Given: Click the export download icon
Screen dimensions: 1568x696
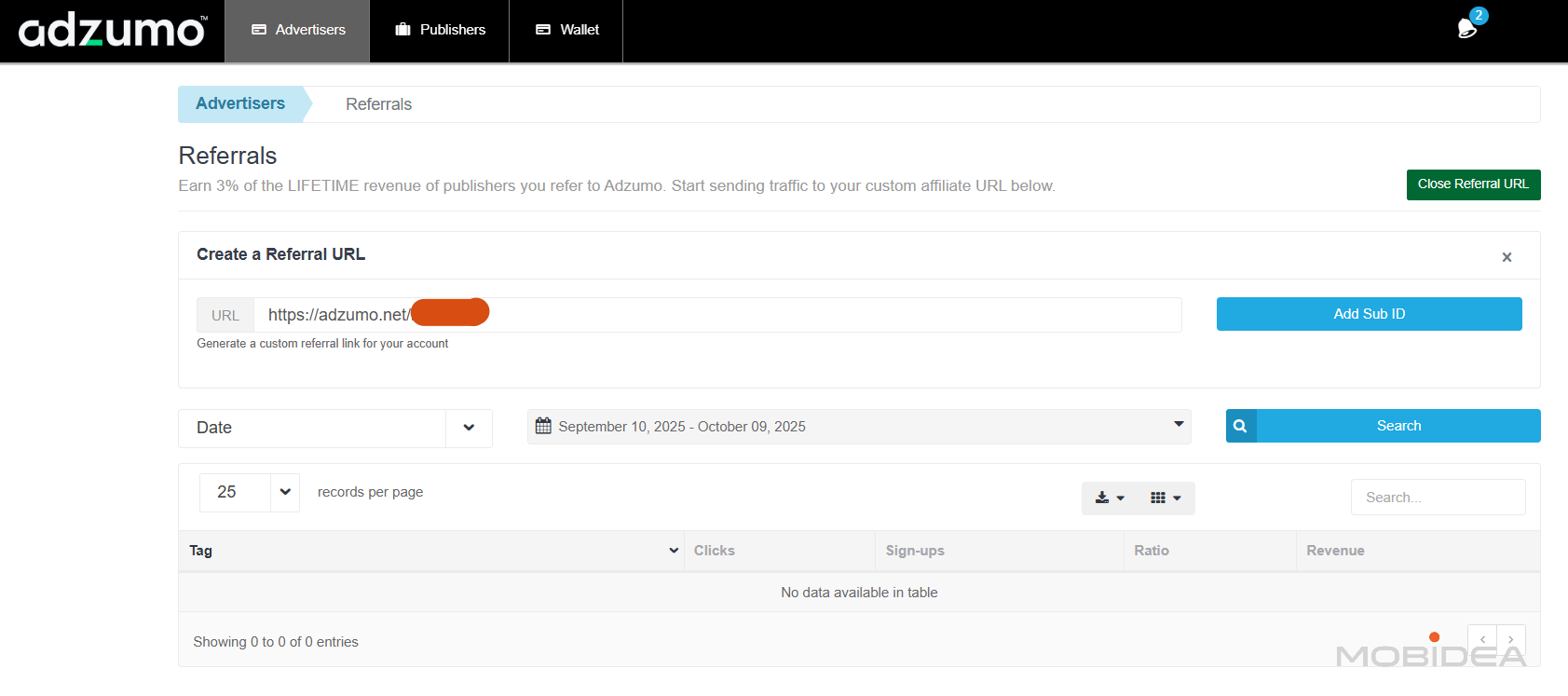Looking at the screenshot, I should [1109, 498].
